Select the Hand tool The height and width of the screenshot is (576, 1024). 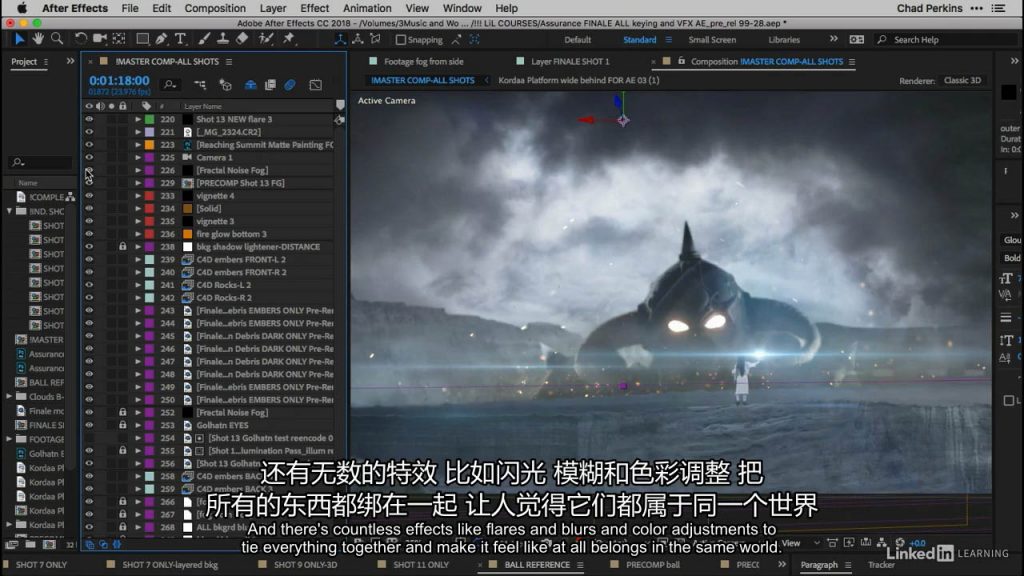pos(38,39)
